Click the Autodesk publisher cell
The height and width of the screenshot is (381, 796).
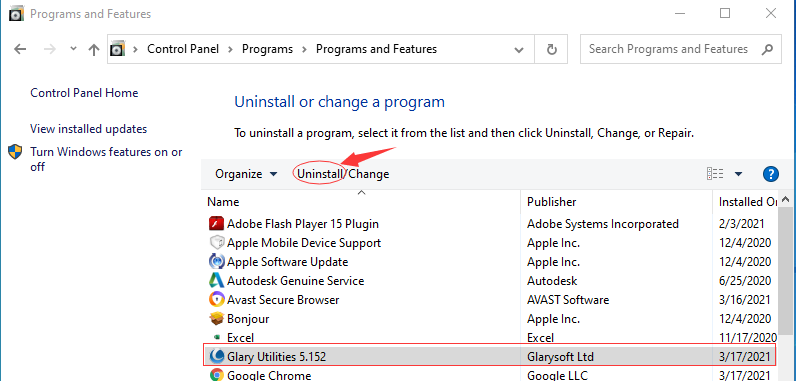[x=552, y=281]
